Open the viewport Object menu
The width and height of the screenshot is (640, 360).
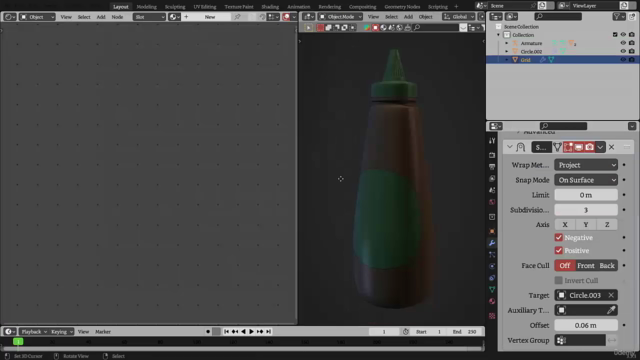[x=425, y=17]
